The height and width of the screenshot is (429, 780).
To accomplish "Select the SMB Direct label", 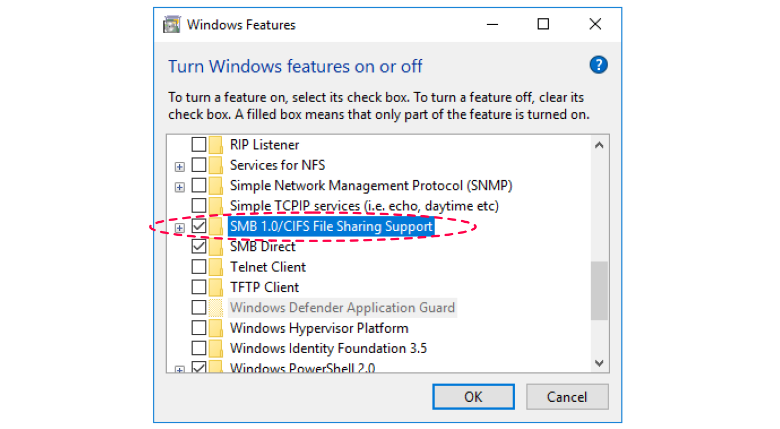I will pyautogui.click(x=263, y=247).
